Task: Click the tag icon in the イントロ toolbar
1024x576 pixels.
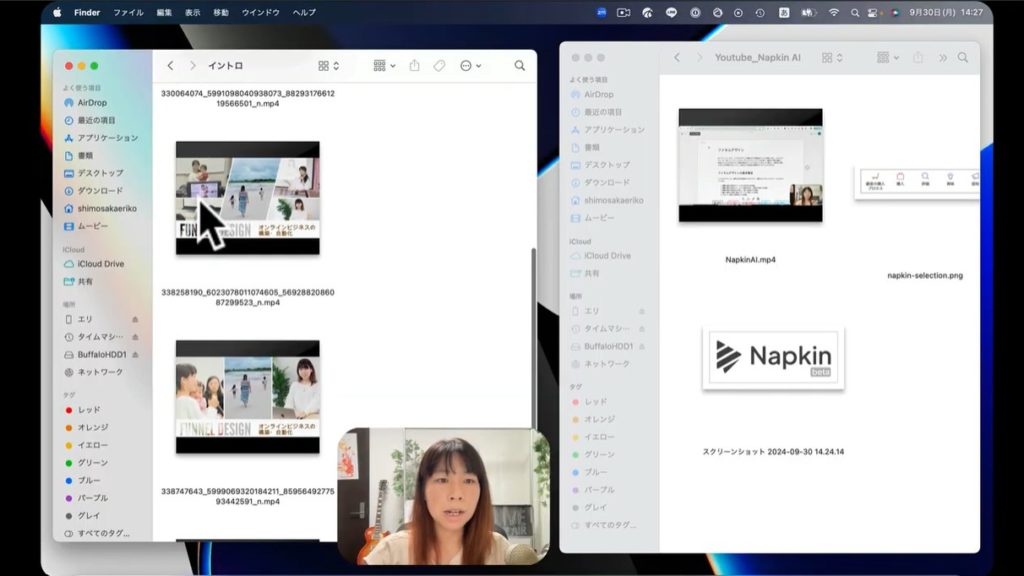Action: (x=439, y=66)
